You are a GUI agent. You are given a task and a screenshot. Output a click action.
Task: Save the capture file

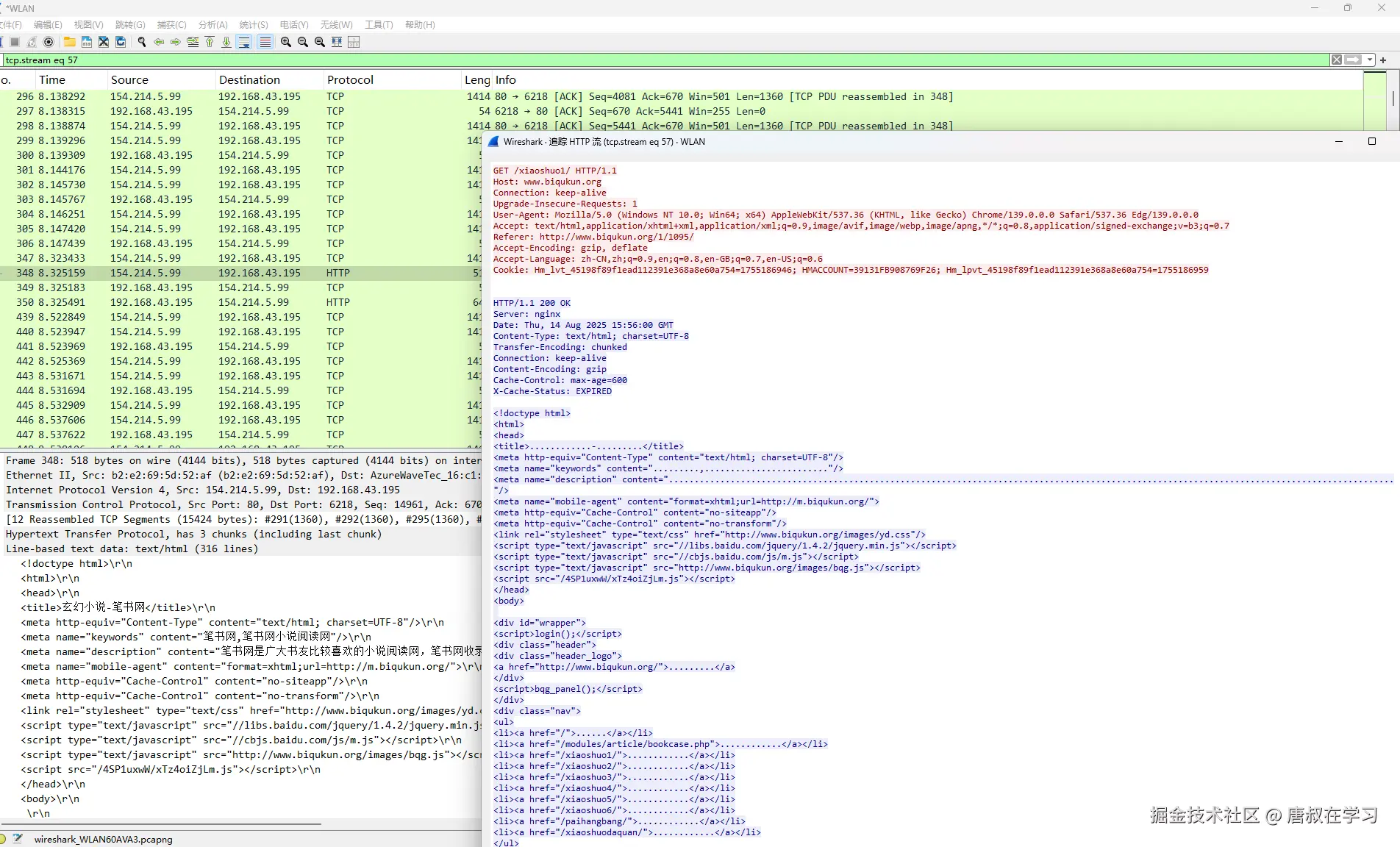click(87, 42)
